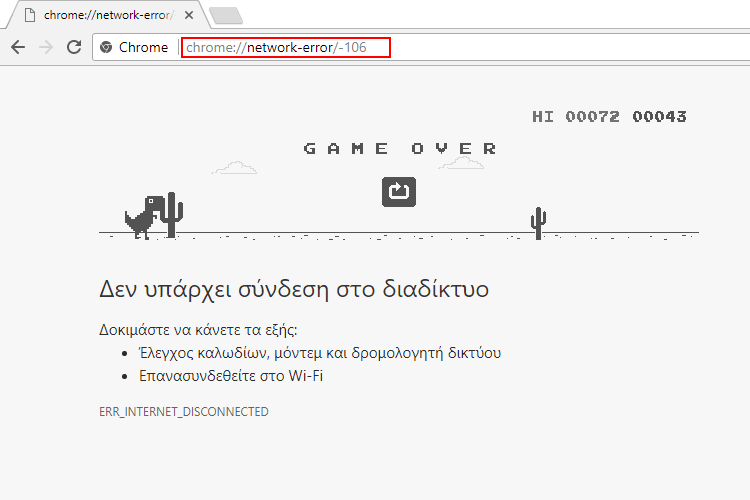Reload the page with refresh icon

coord(74,47)
